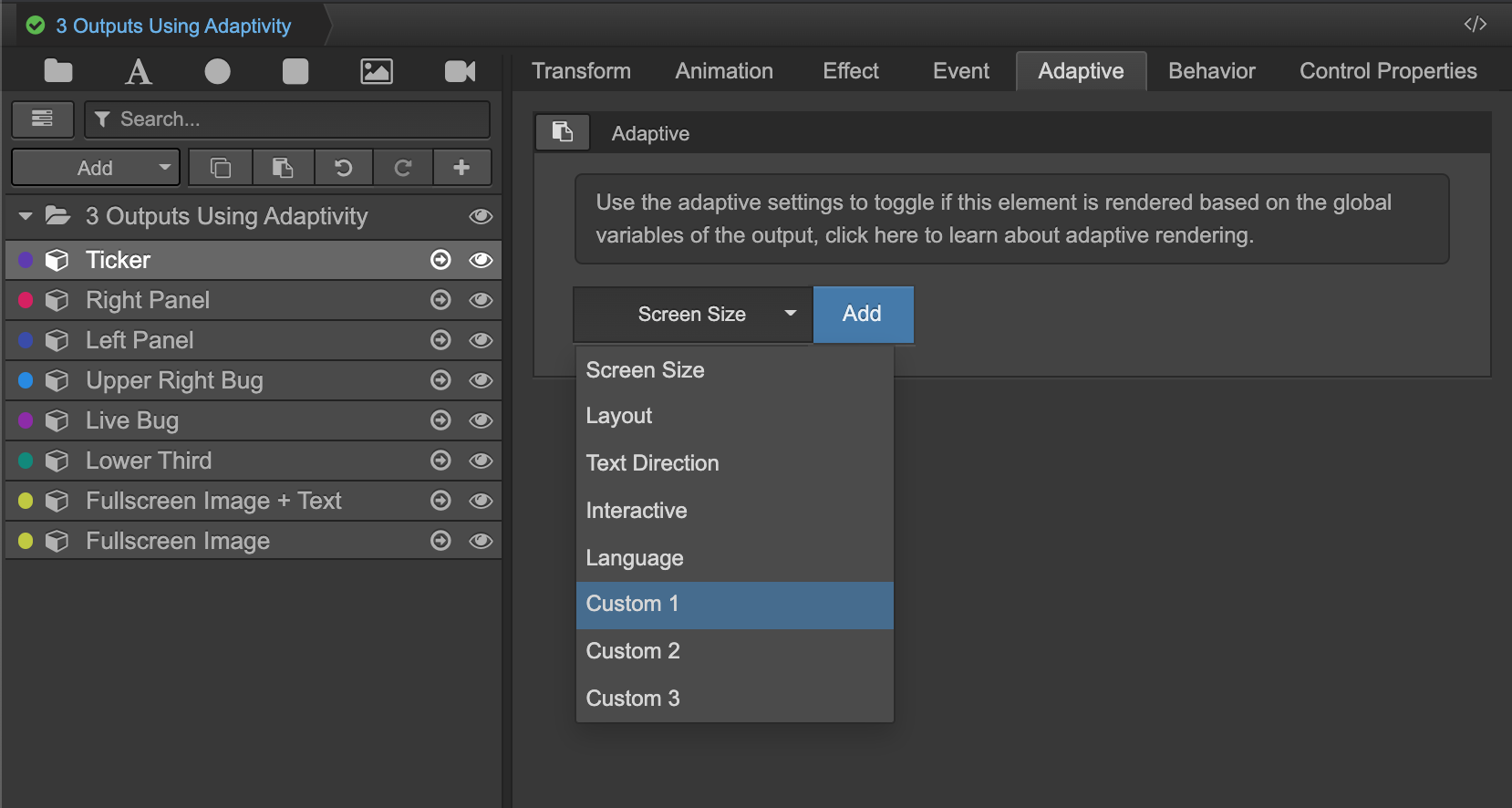Viewport: 1512px width, 808px height.
Task: Click the pink color dot on Right Panel
Action: tap(26, 300)
